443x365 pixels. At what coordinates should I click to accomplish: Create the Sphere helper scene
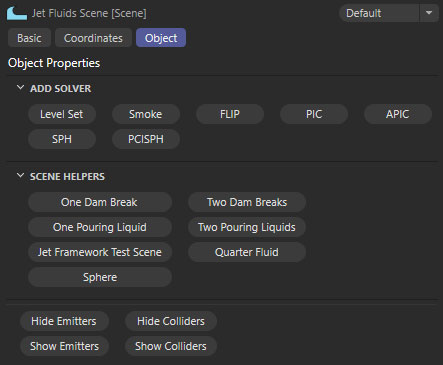(x=100, y=277)
